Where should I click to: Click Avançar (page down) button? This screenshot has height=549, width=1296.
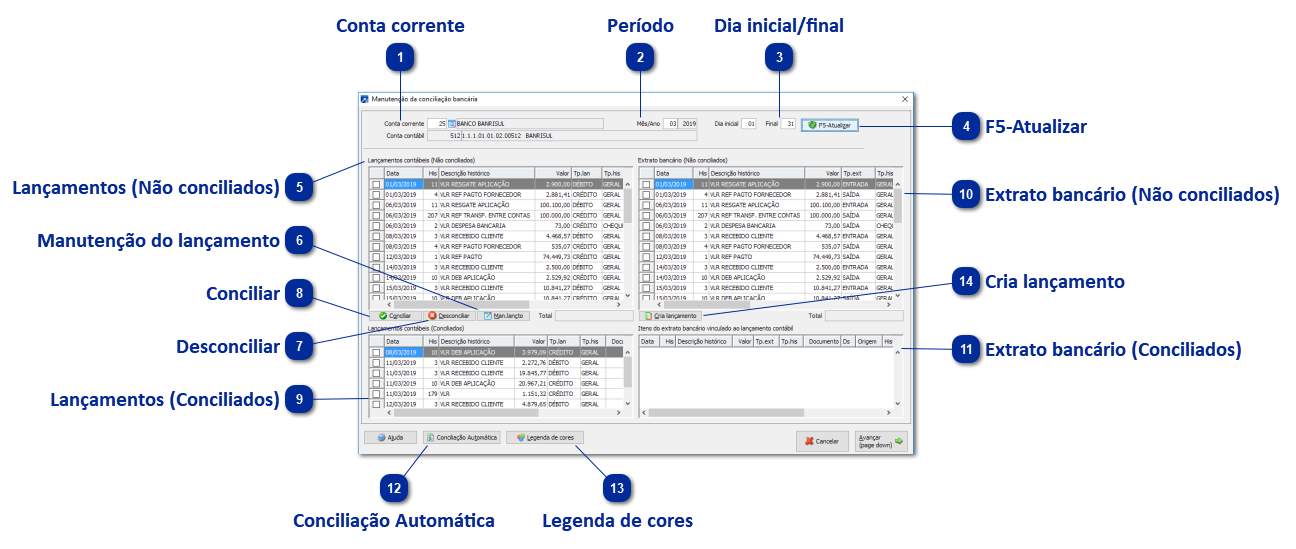coord(881,441)
